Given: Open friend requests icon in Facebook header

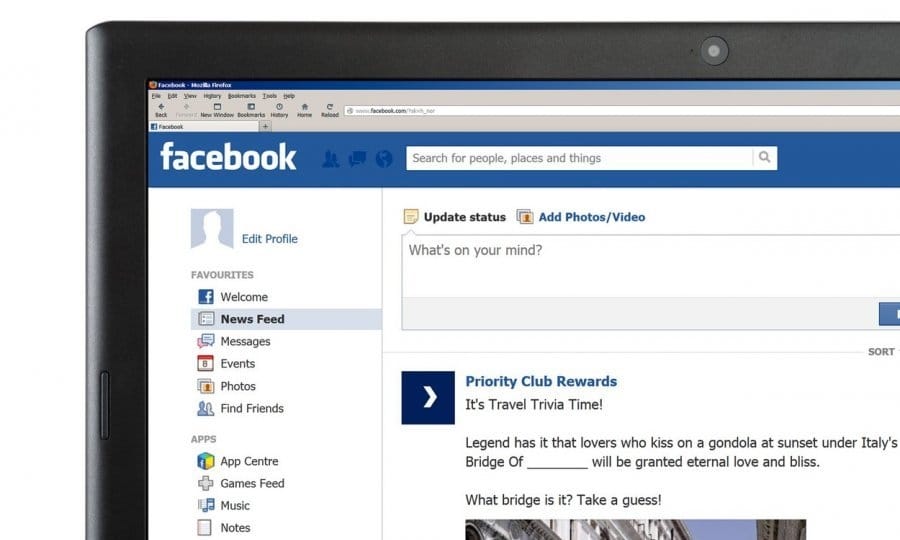Looking at the screenshot, I should [x=331, y=159].
